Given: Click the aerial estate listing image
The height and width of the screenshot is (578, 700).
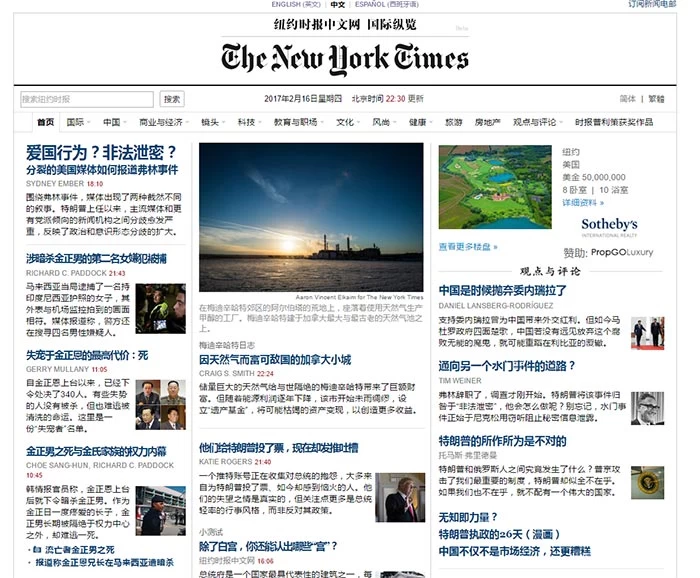Looking at the screenshot, I should coord(495,187).
